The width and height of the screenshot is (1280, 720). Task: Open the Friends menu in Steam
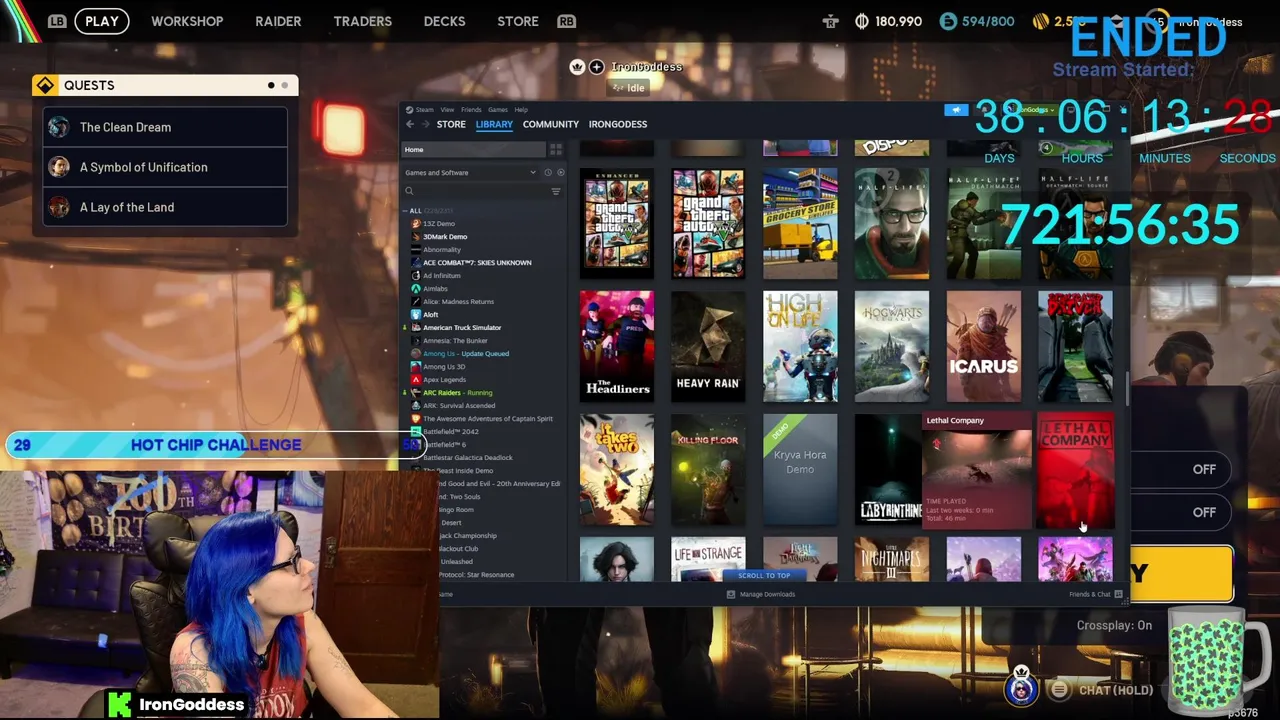click(471, 110)
